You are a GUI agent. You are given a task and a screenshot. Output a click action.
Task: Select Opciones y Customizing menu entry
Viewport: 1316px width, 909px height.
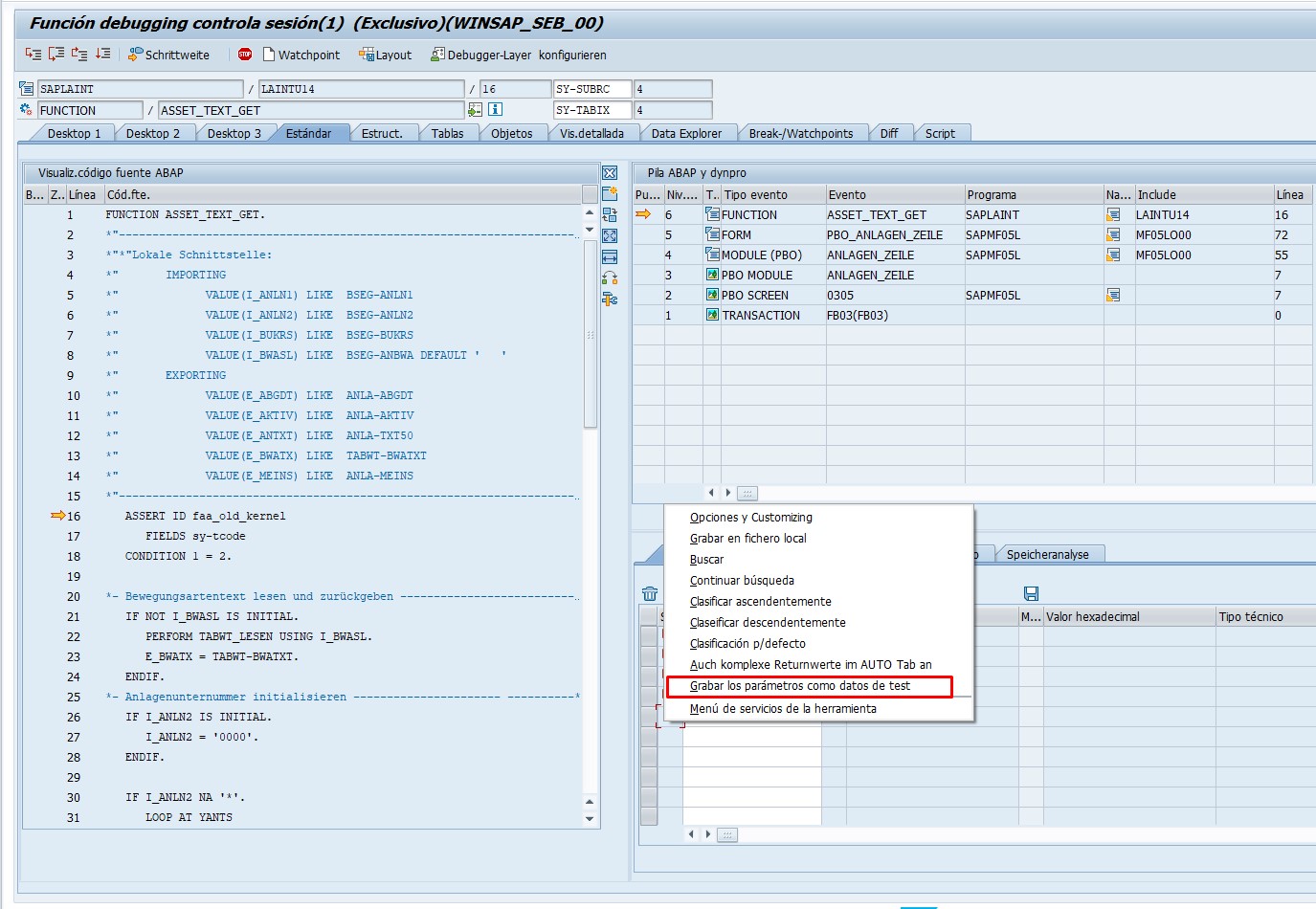tap(751, 518)
